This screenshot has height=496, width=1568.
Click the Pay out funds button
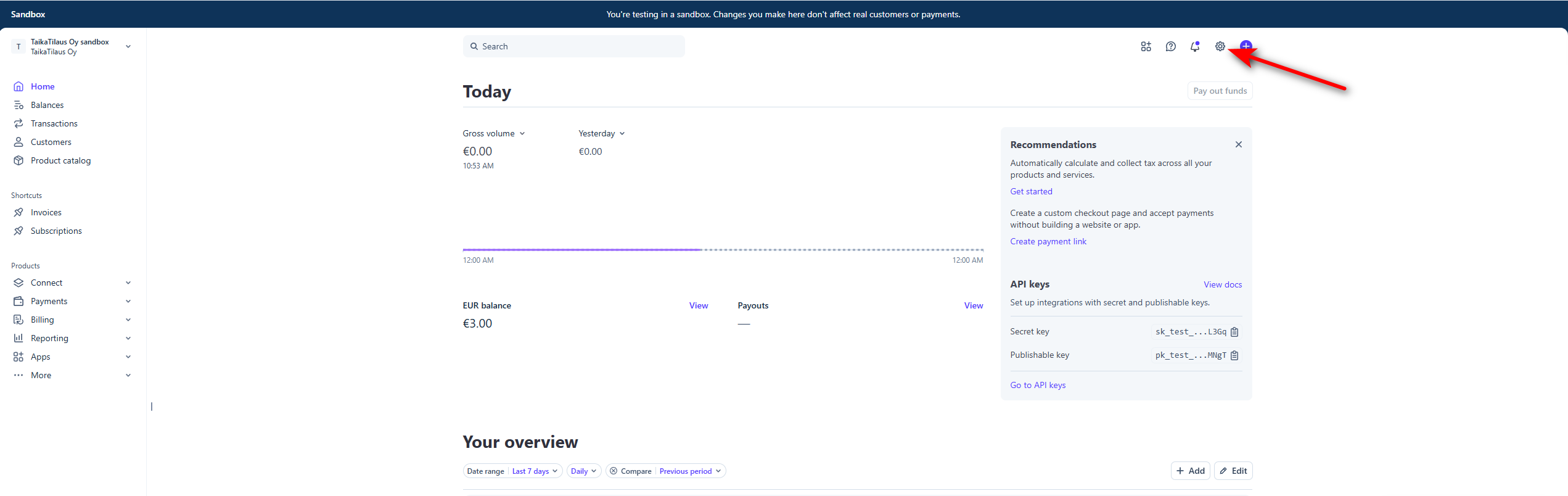click(x=1220, y=91)
